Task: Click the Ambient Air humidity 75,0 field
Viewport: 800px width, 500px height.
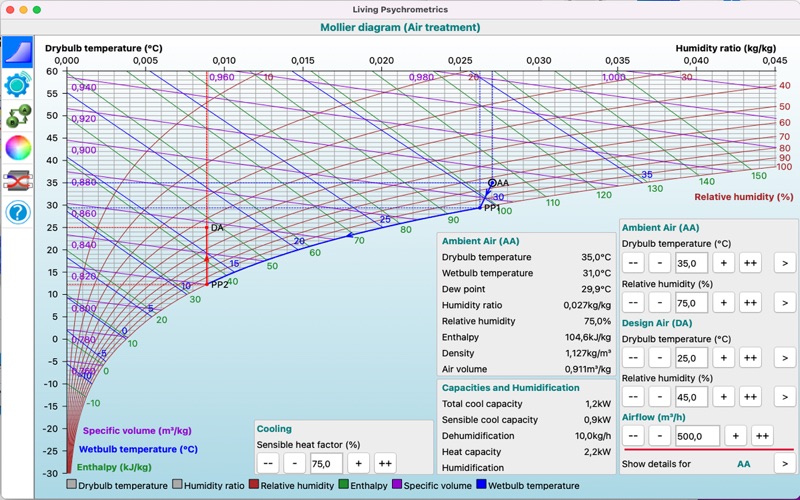Action: pyautogui.click(x=691, y=303)
